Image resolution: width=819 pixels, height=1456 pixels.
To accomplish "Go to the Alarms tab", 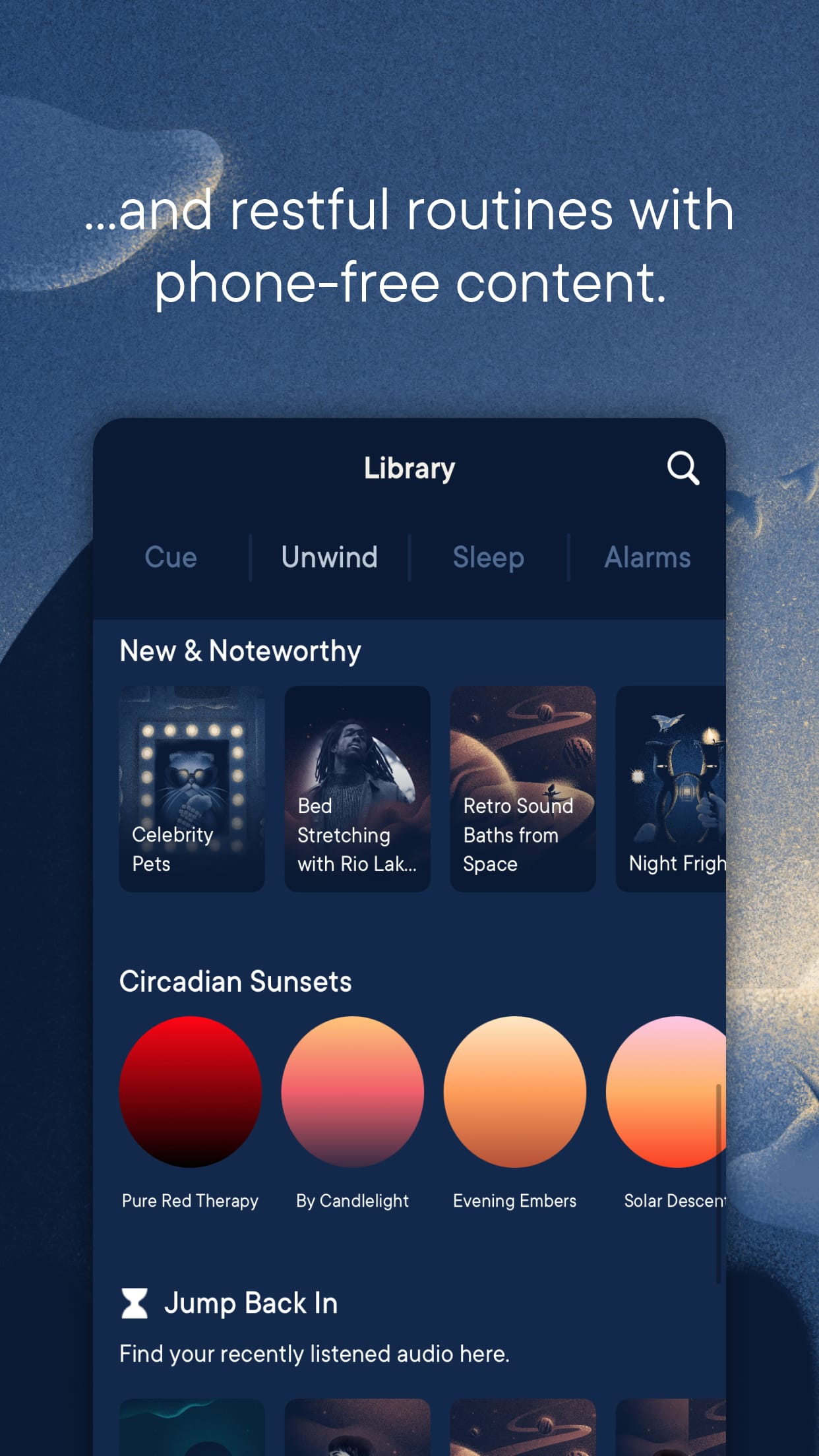I will [648, 557].
